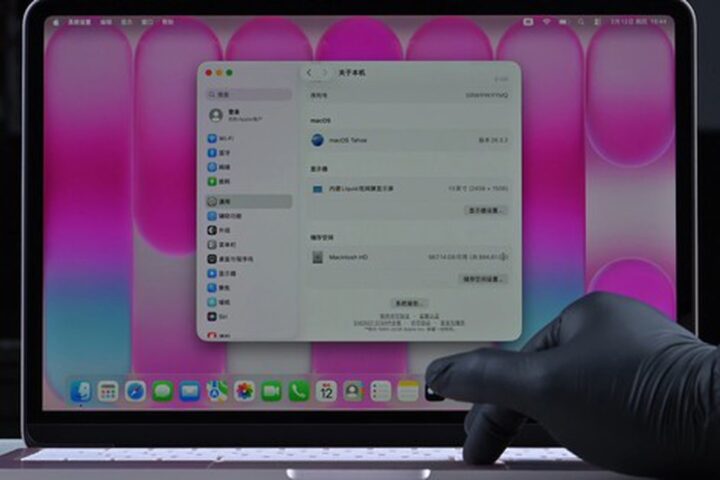Click the settings sidebar search field

pos(248,94)
